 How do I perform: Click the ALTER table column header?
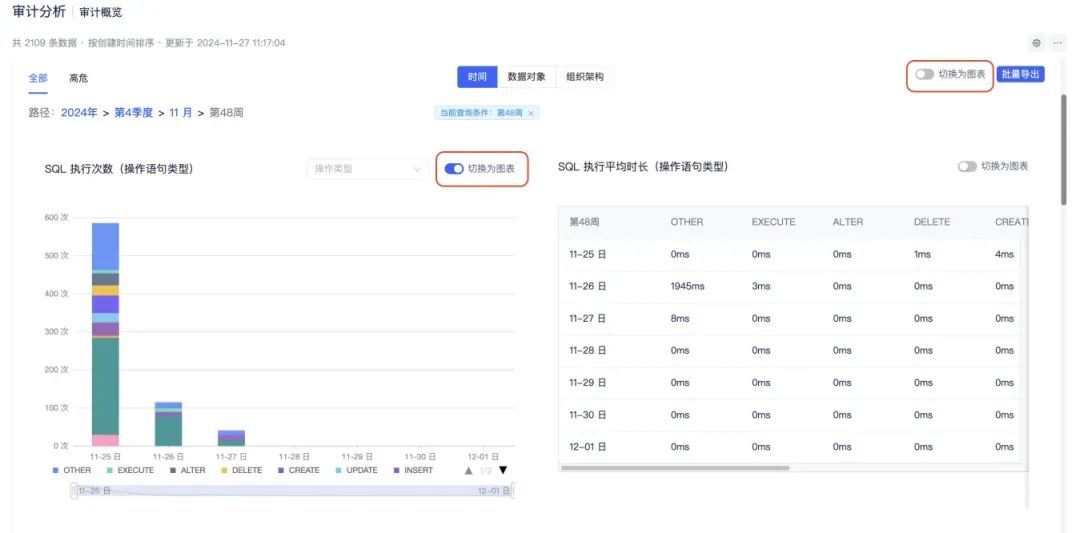pos(848,222)
